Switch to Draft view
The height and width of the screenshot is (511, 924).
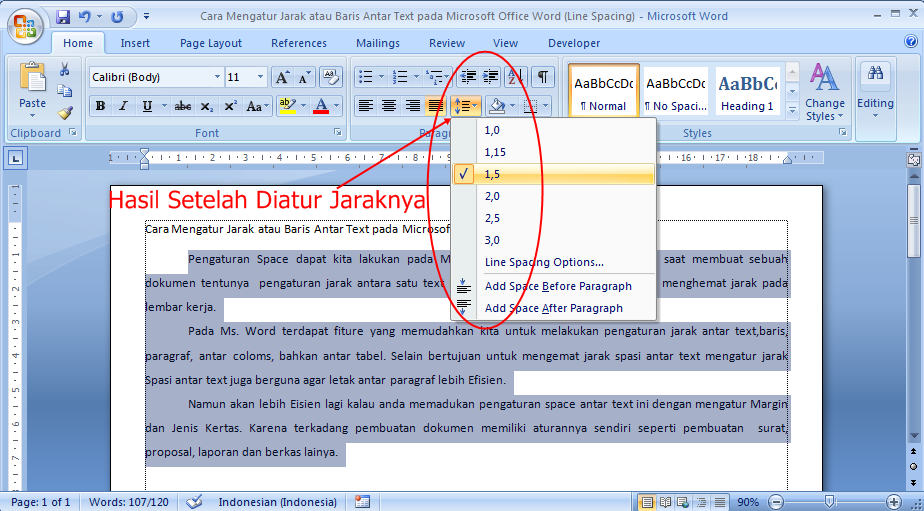click(x=720, y=502)
